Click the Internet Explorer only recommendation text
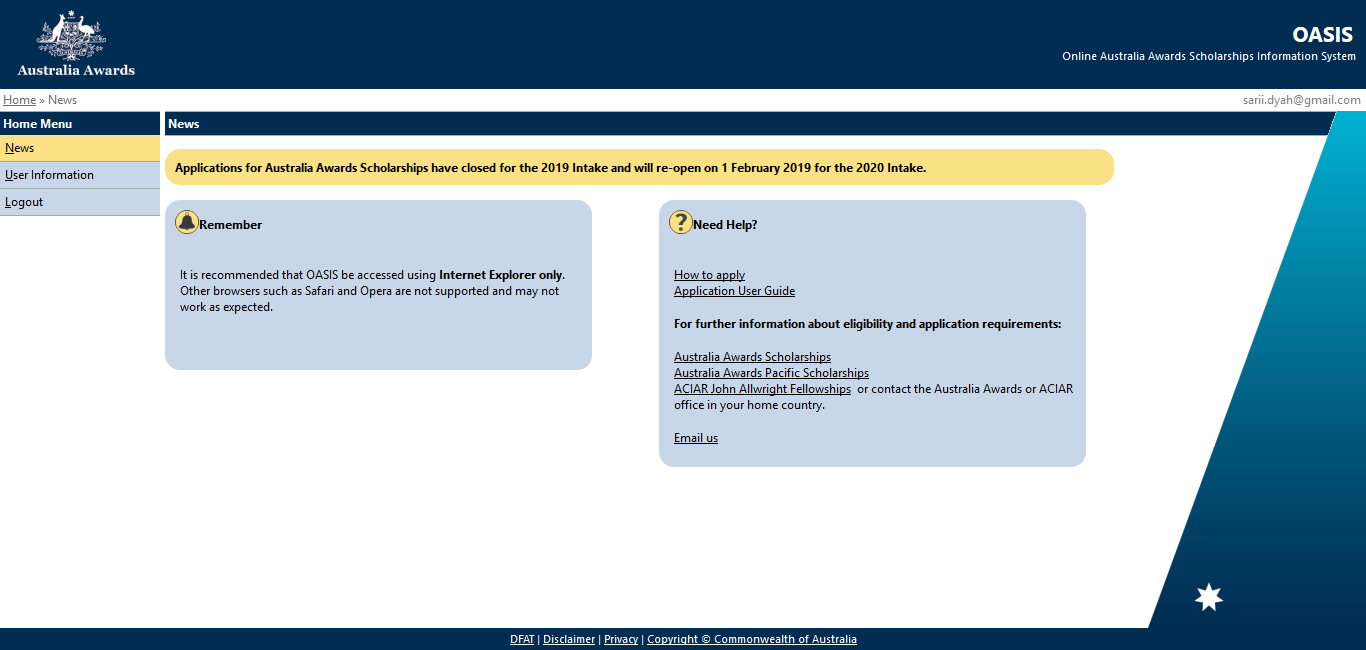 click(373, 290)
